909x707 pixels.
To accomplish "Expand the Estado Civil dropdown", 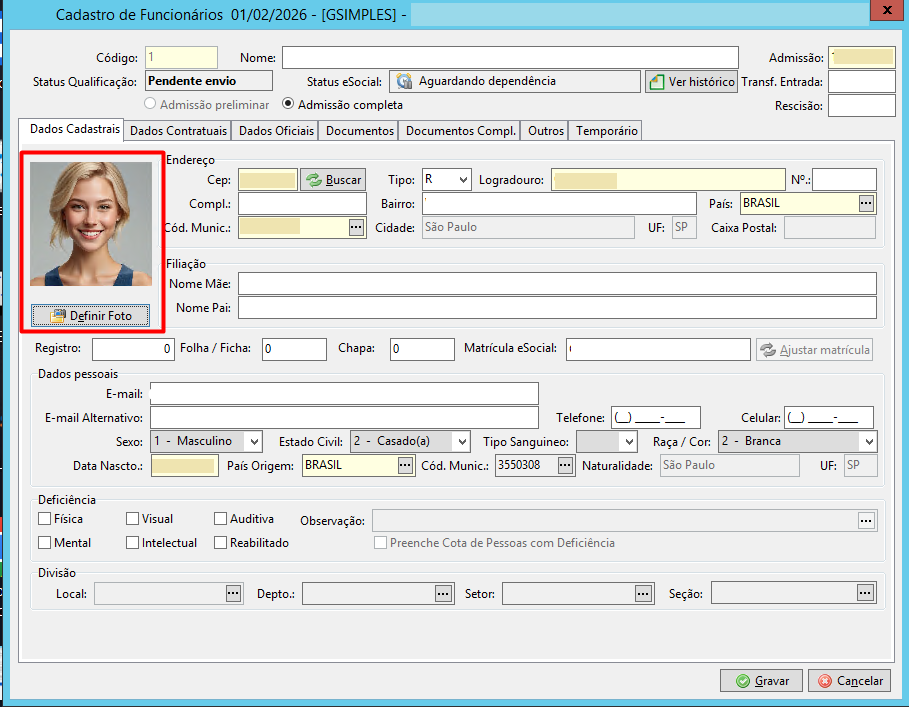I will coord(461,442).
